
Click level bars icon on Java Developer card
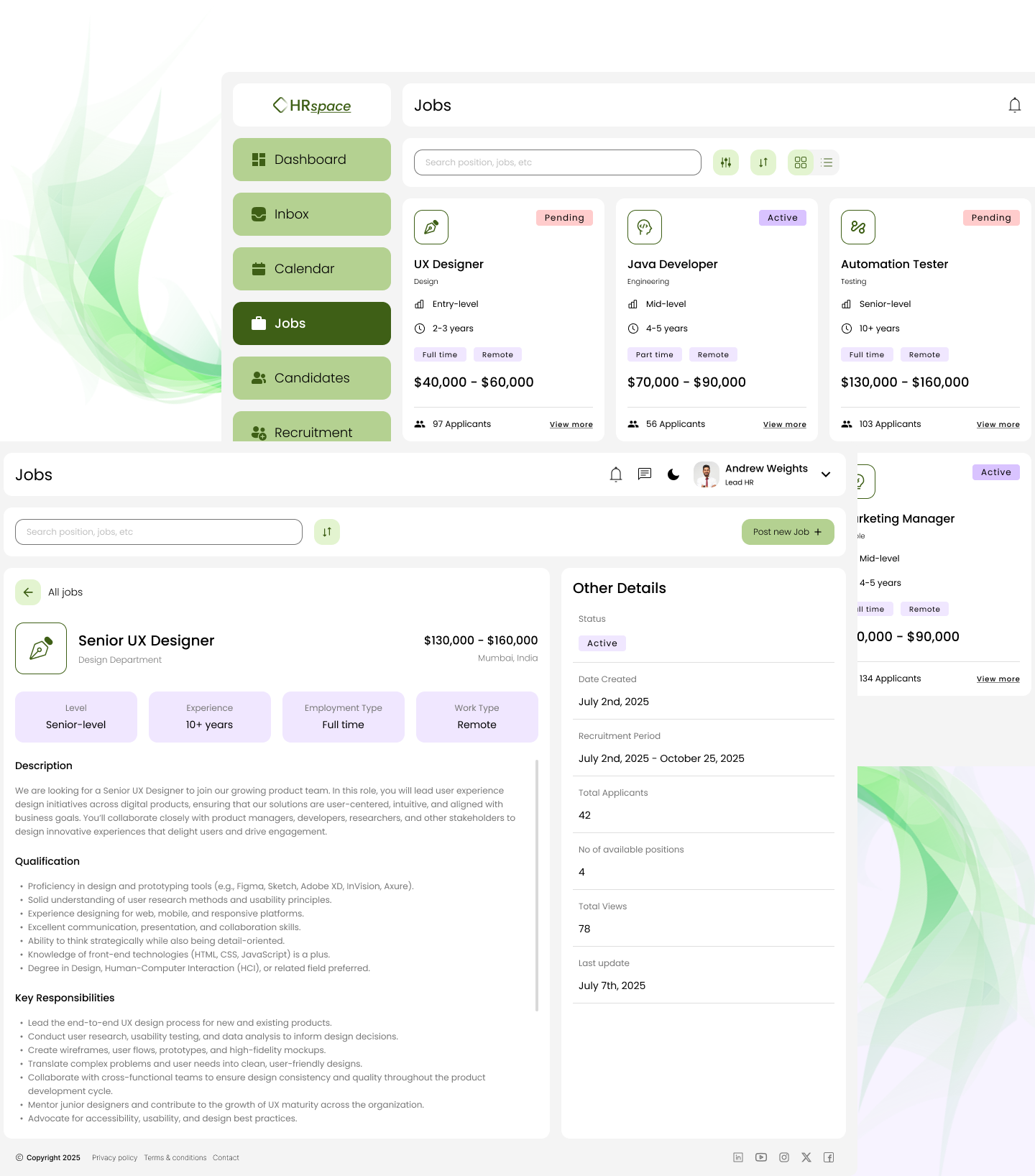pos(633,304)
